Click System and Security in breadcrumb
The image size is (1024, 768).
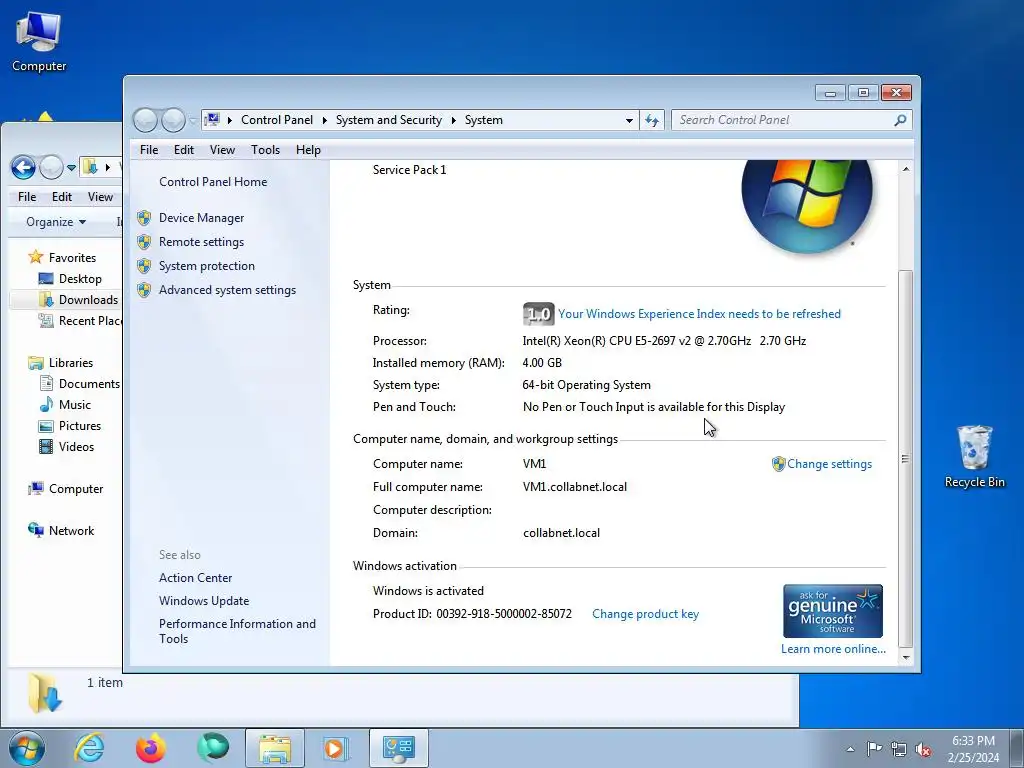point(389,120)
